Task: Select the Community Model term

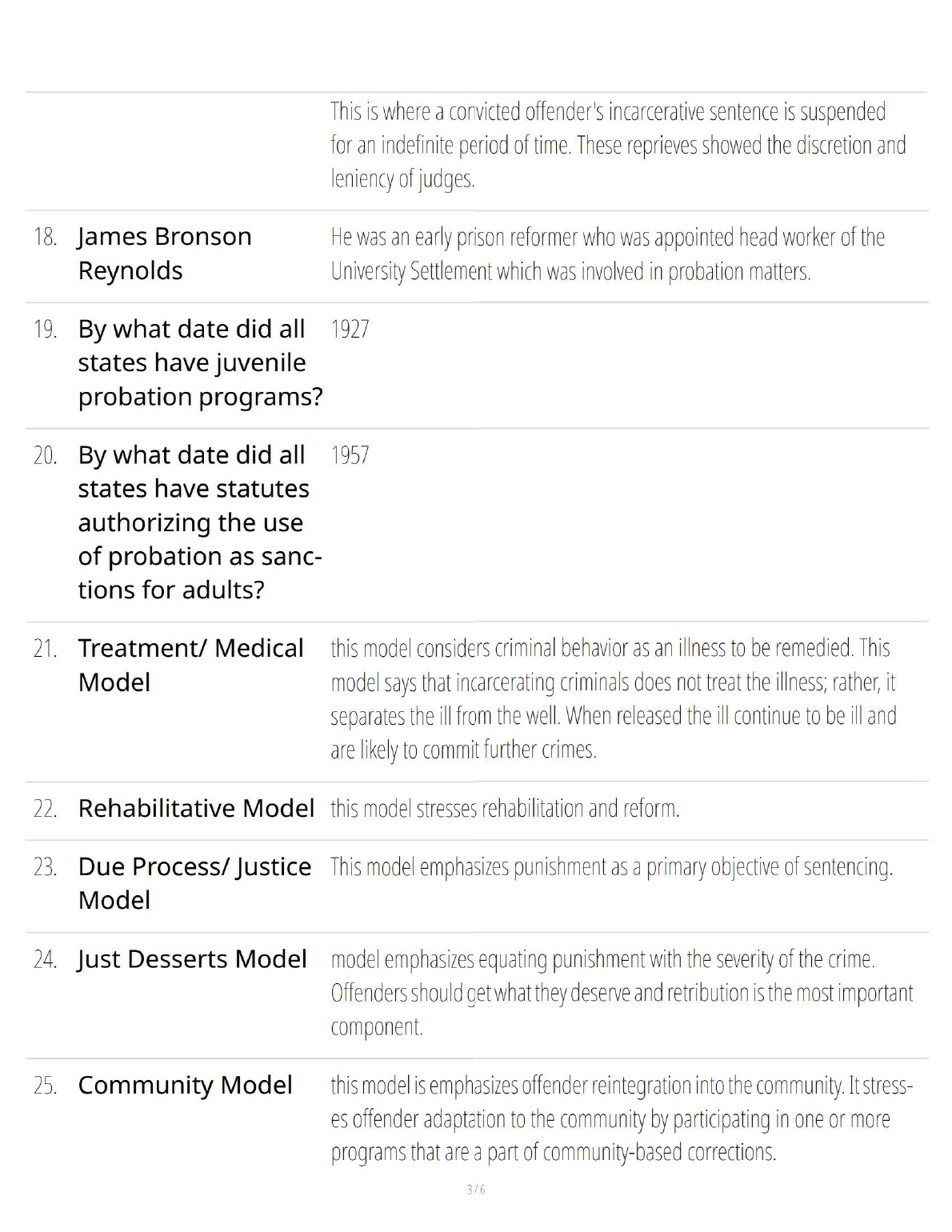Action: pyautogui.click(x=185, y=1086)
